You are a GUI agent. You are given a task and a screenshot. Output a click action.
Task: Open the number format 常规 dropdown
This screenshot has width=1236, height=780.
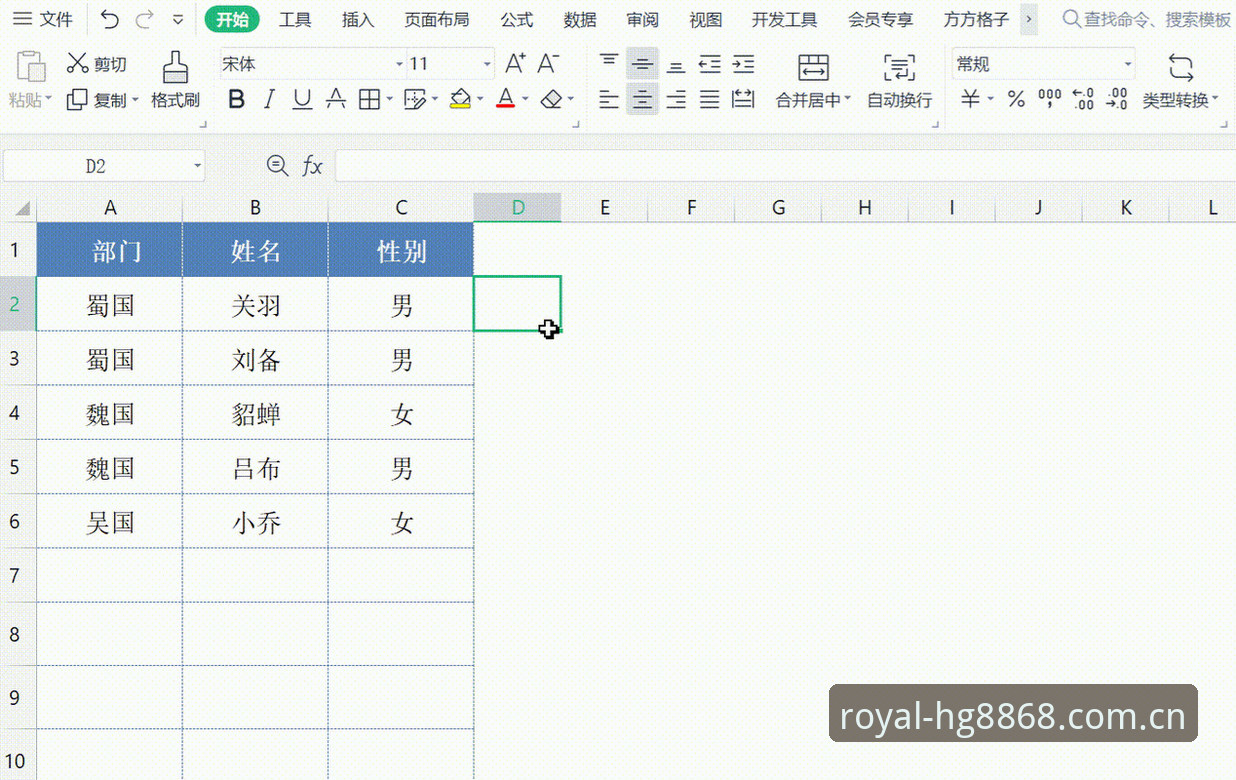pyautogui.click(x=1128, y=64)
